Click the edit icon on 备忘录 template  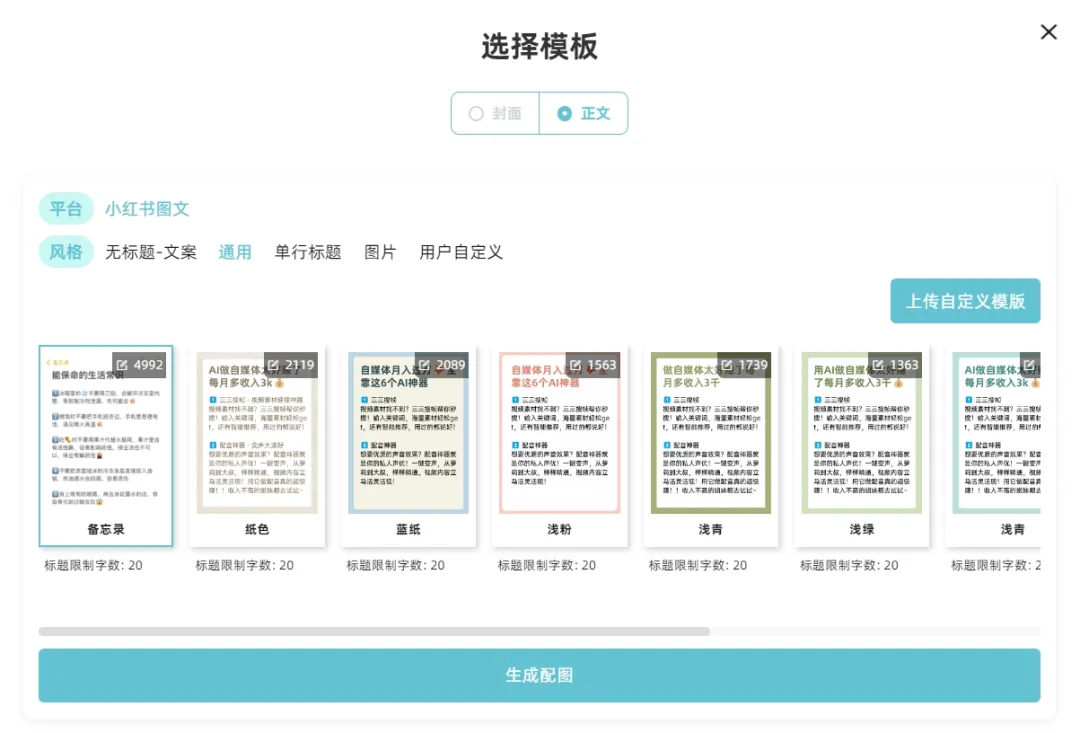(123, 365)
